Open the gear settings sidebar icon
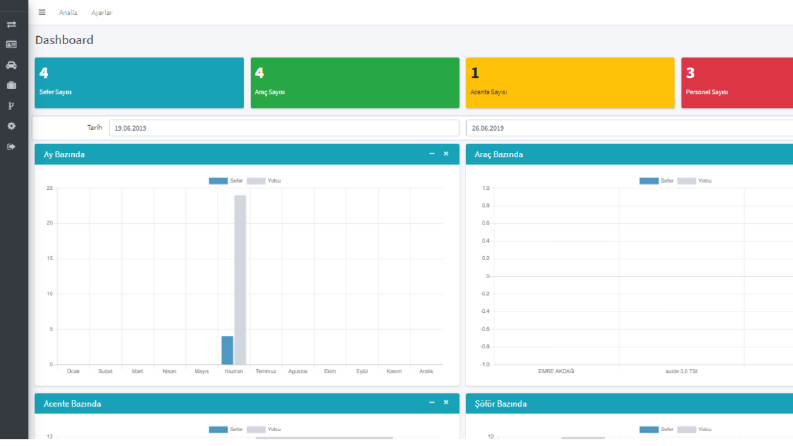The height and width of the screenshot is (446, 793). click(x=11, y=126)
